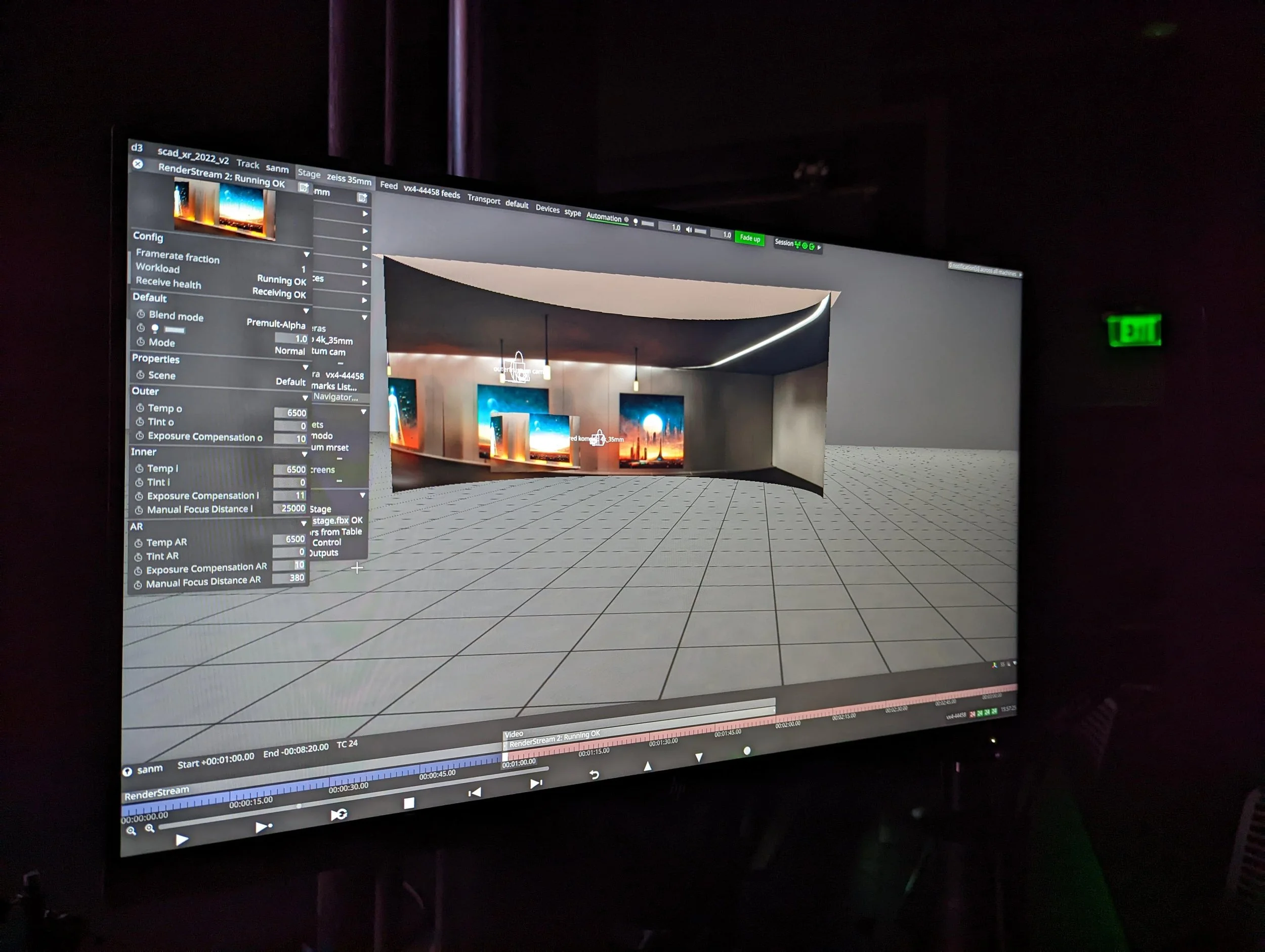Toggle keyframe clock for Temp o

pyautogui.click(x=140, y=408)
